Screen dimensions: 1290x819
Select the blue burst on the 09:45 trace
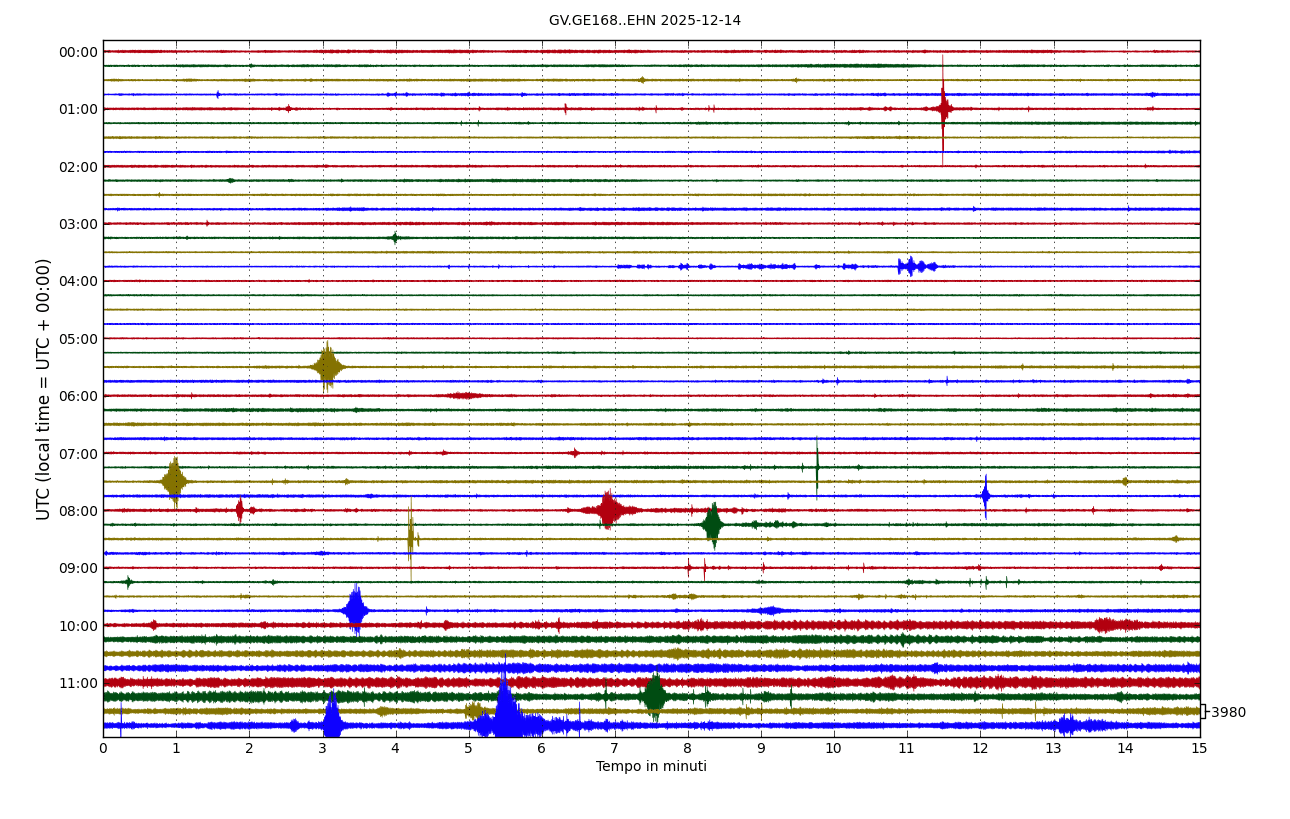click(355, 610)
